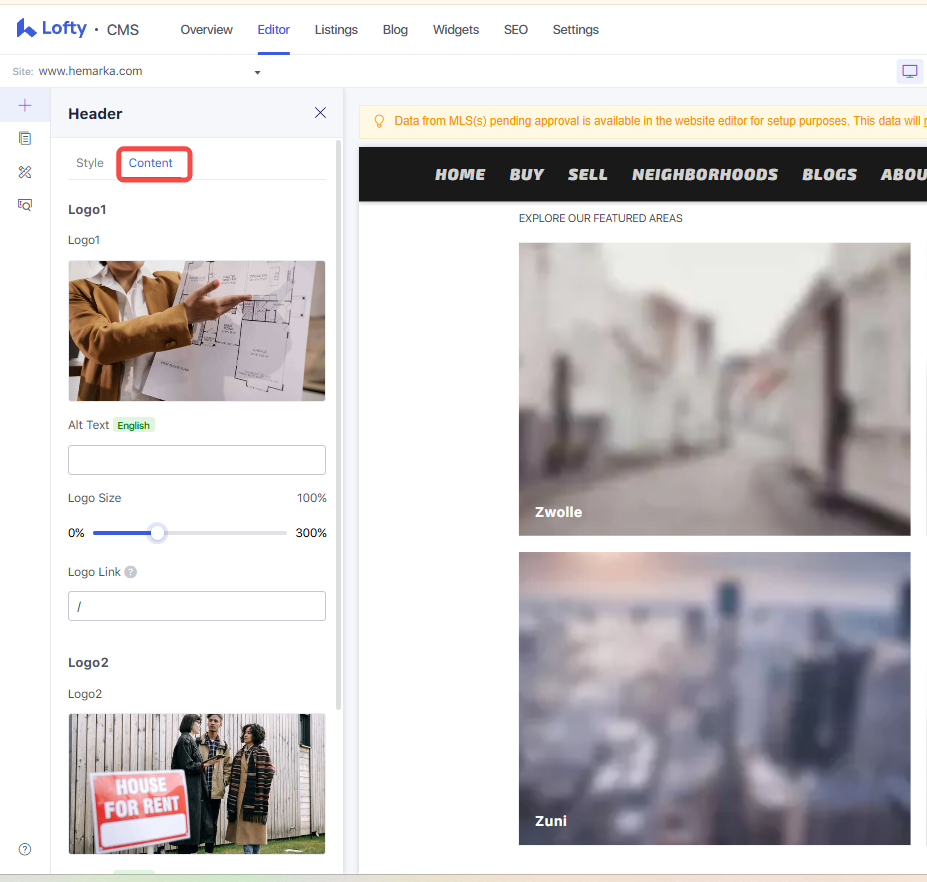The image size is (927, 882).
Task: Focus the Logo Link input field
Action: [x=196, y=606]
